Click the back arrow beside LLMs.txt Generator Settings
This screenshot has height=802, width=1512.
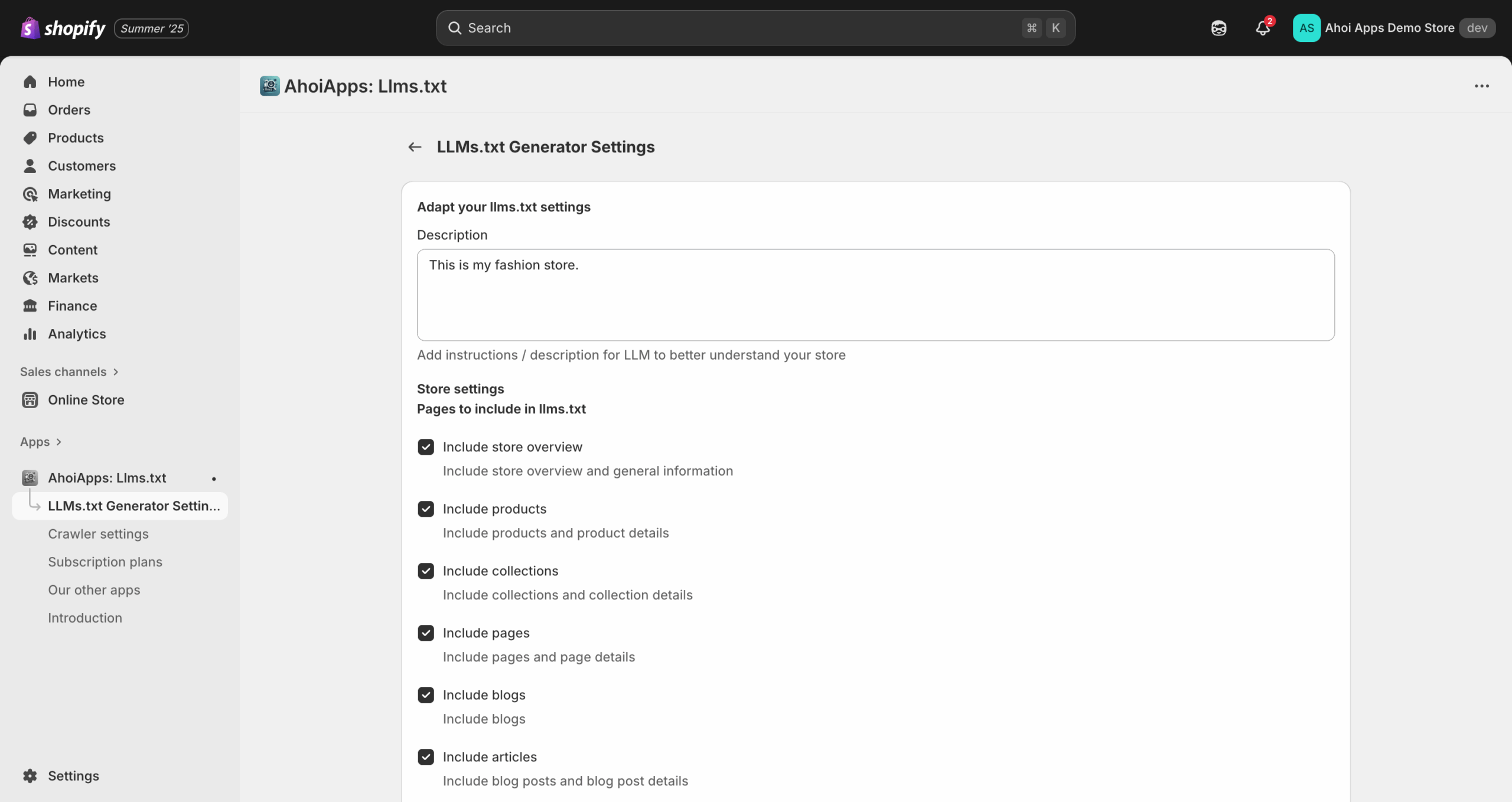point(415,147)
